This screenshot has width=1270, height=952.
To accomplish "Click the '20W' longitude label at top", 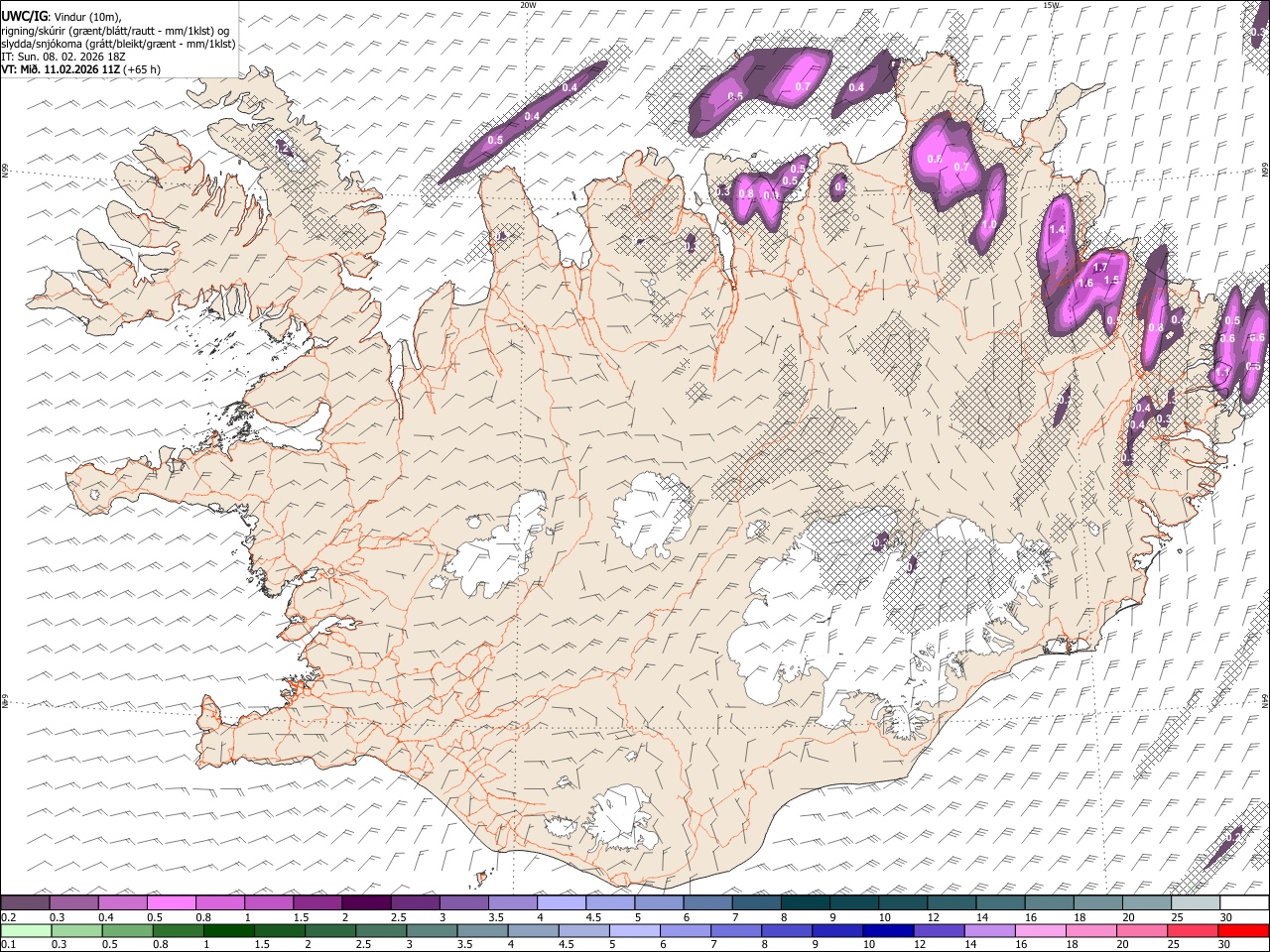I will 528,5.
